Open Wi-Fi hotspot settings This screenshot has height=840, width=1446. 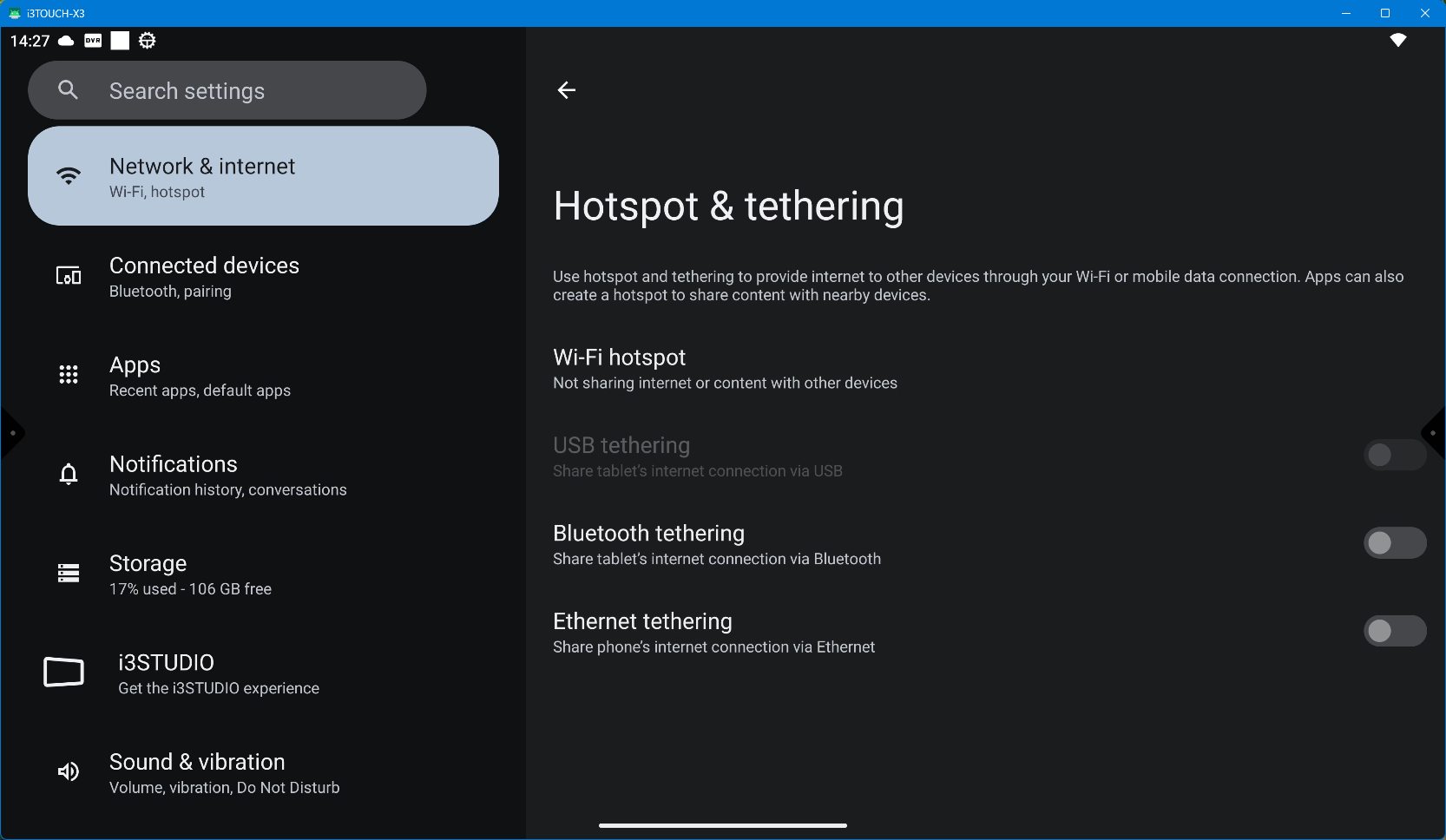(x=725, y=369)
